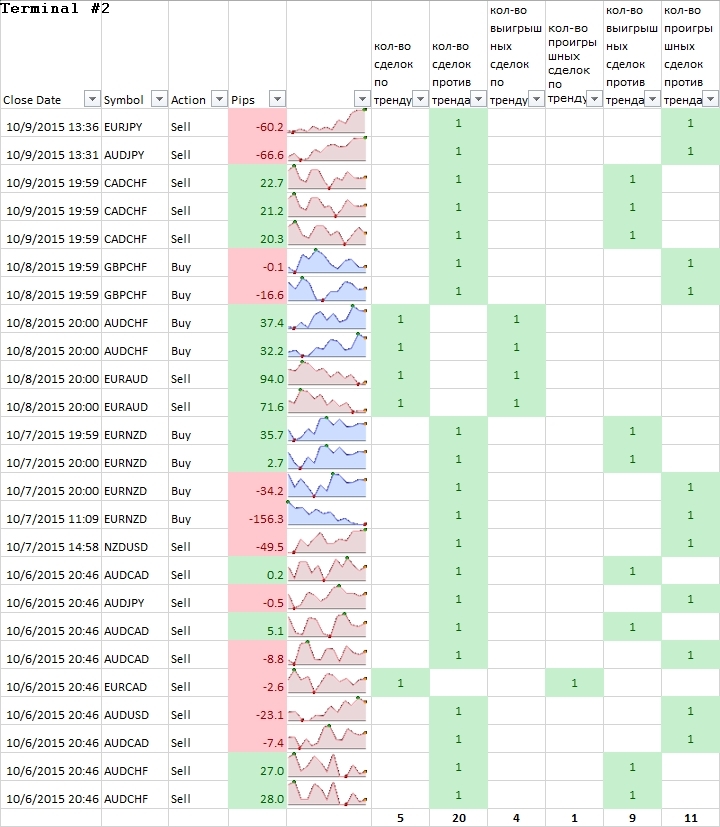The width and height of the screenshot is (720, 827).
Task: Click the 2.7 pips cell
Action: (257, 459)
